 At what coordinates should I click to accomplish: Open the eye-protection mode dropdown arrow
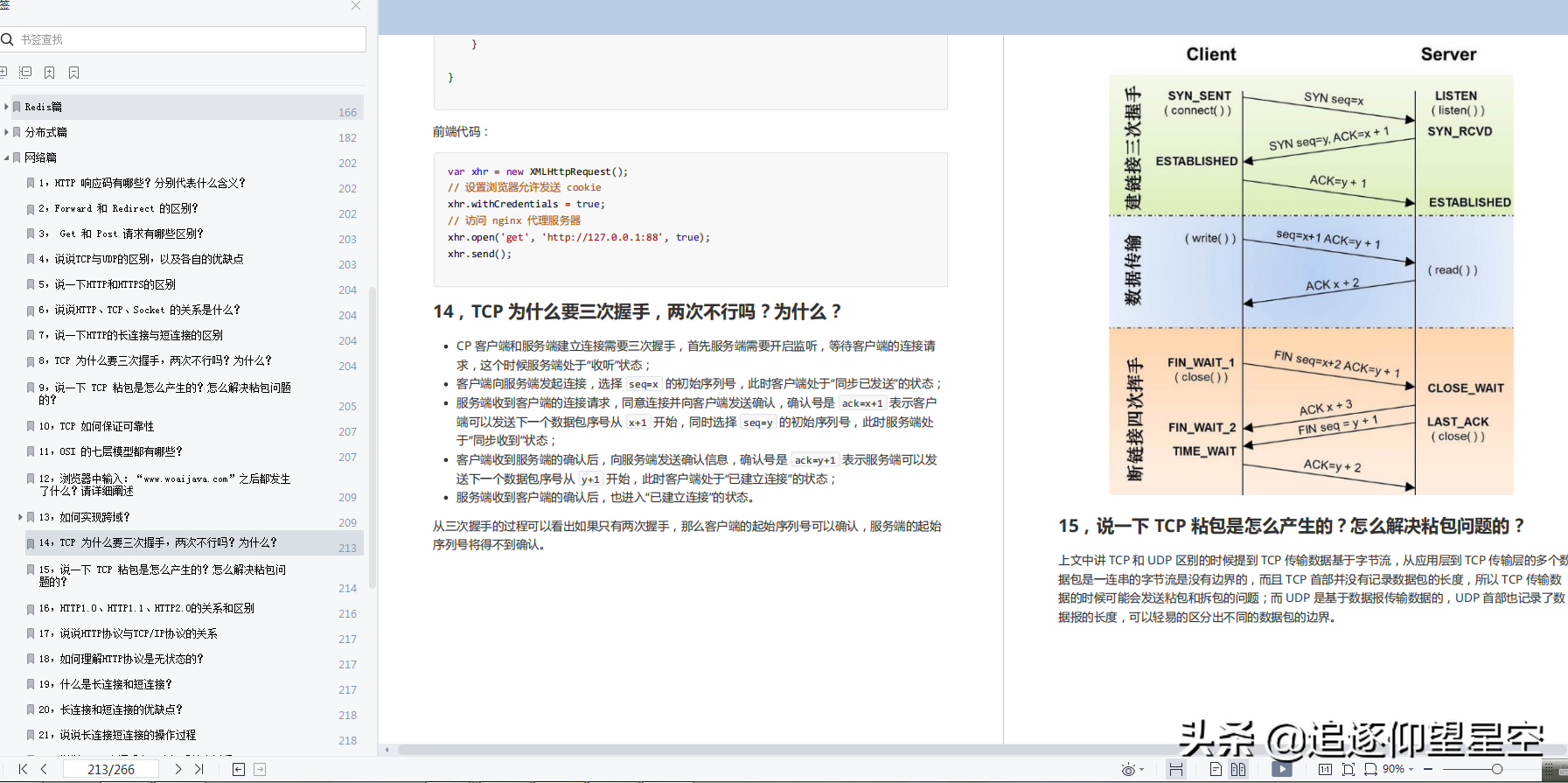click(x=1142, y=770)
